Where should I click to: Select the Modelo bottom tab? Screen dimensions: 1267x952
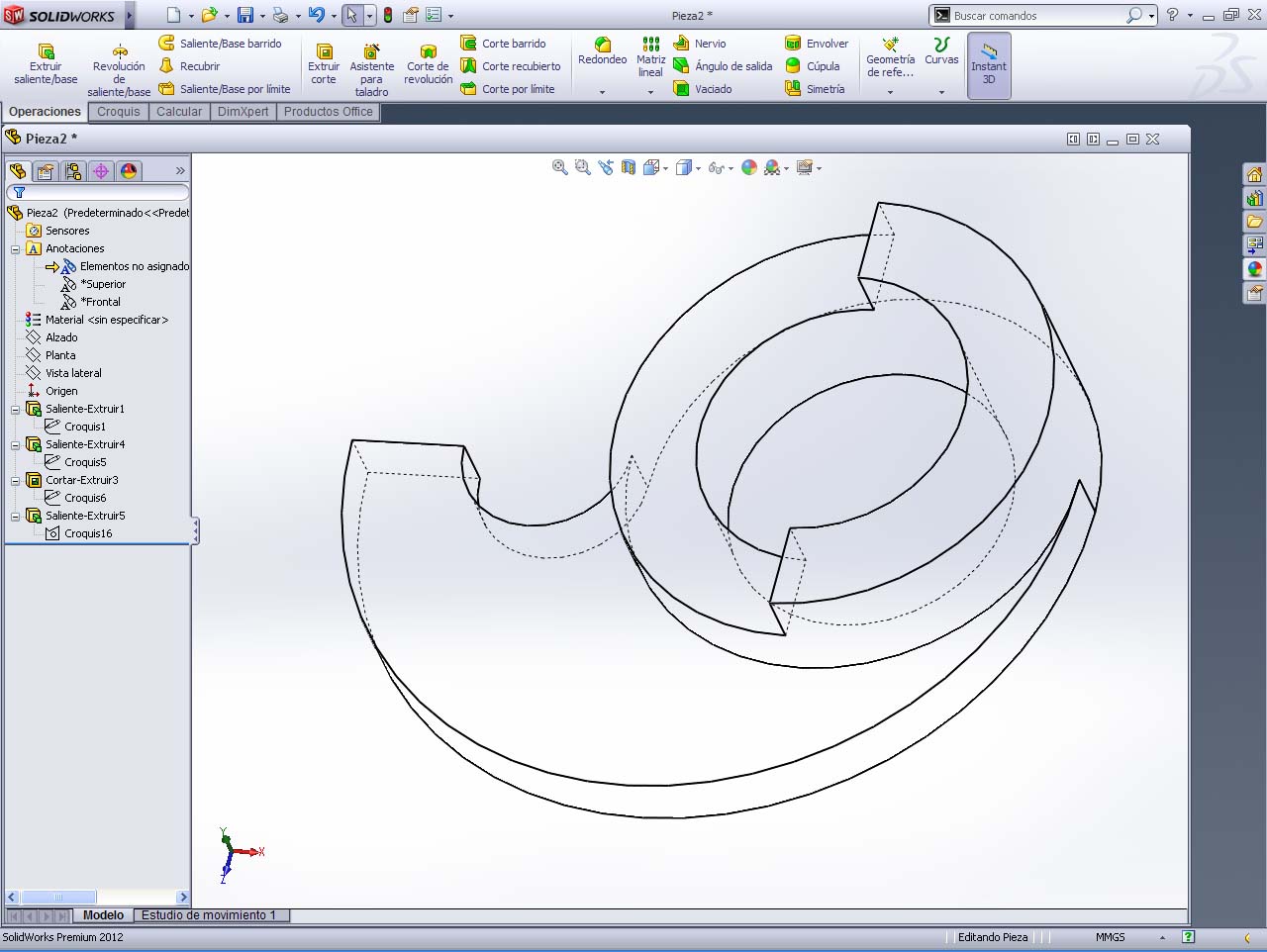click(x=103, y=915)
